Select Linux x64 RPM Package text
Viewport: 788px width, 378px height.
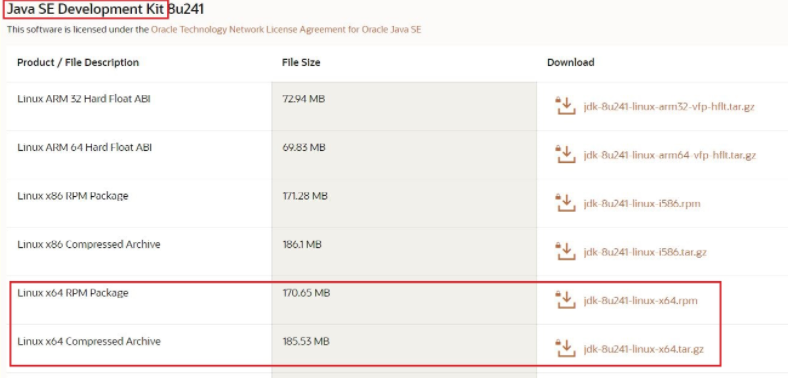tap(72, 293)
